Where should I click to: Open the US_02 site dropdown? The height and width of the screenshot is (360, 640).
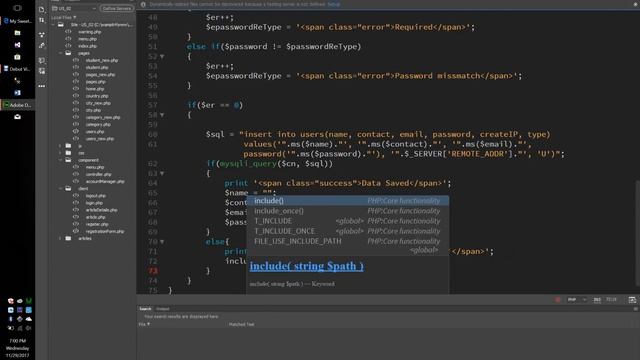74,8
